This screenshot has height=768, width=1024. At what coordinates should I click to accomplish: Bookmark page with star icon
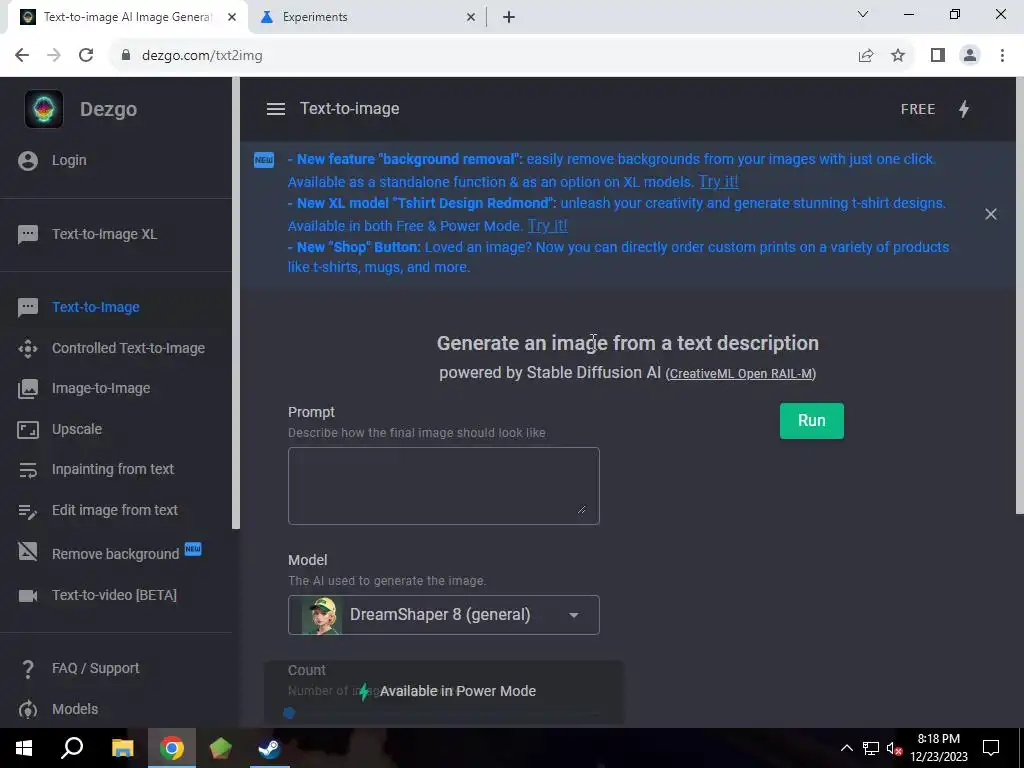(898, 56)
